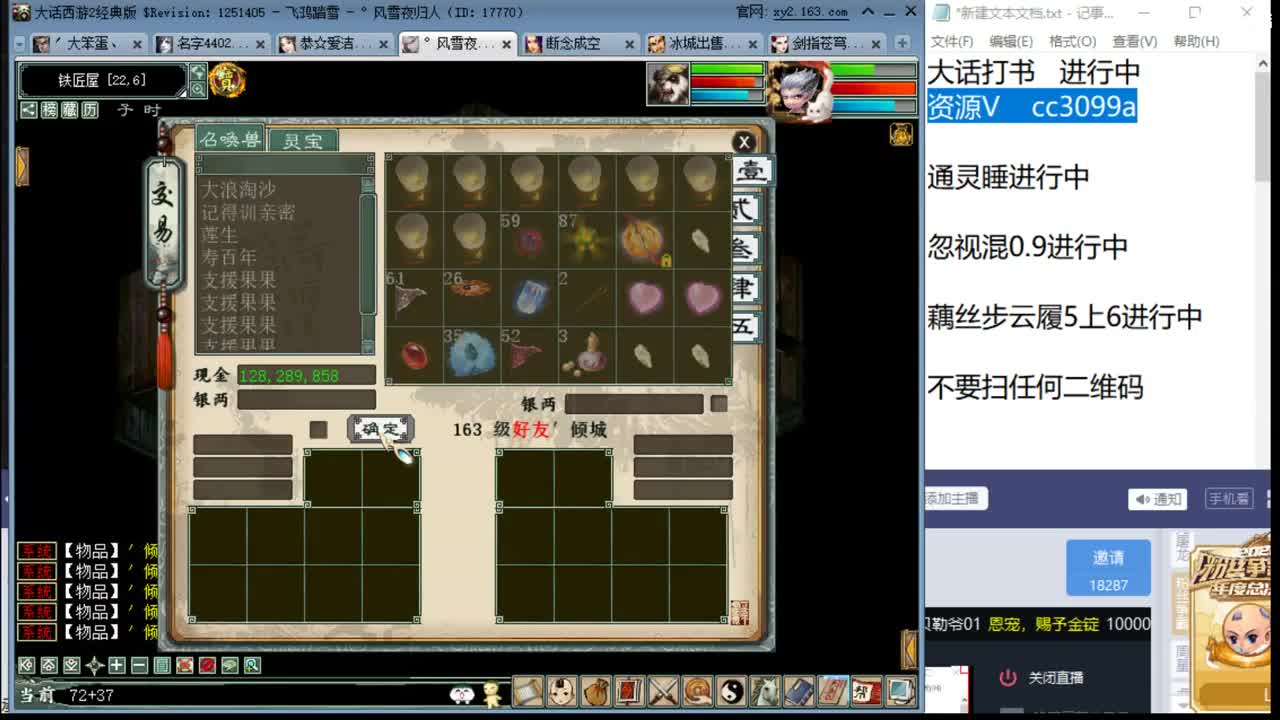Click the orange item numbered 26
The image size is (1280, 720).
click(x=471, y=298)
